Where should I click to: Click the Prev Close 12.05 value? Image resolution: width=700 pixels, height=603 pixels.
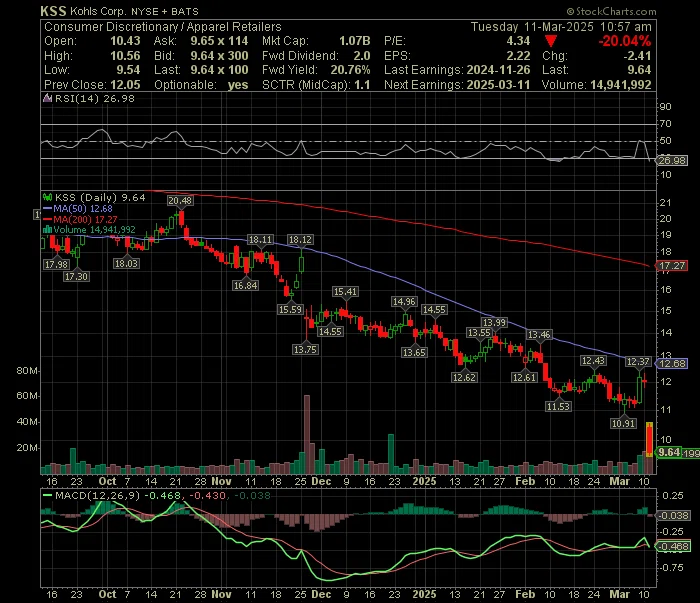click(125, 85)
